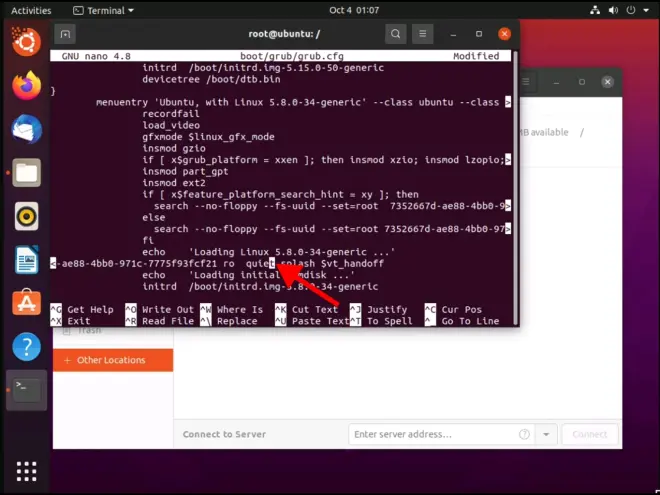Screen dimensions: 660x495
Task: Click the 'insmod ext2' line
Action: pos(174,183)
